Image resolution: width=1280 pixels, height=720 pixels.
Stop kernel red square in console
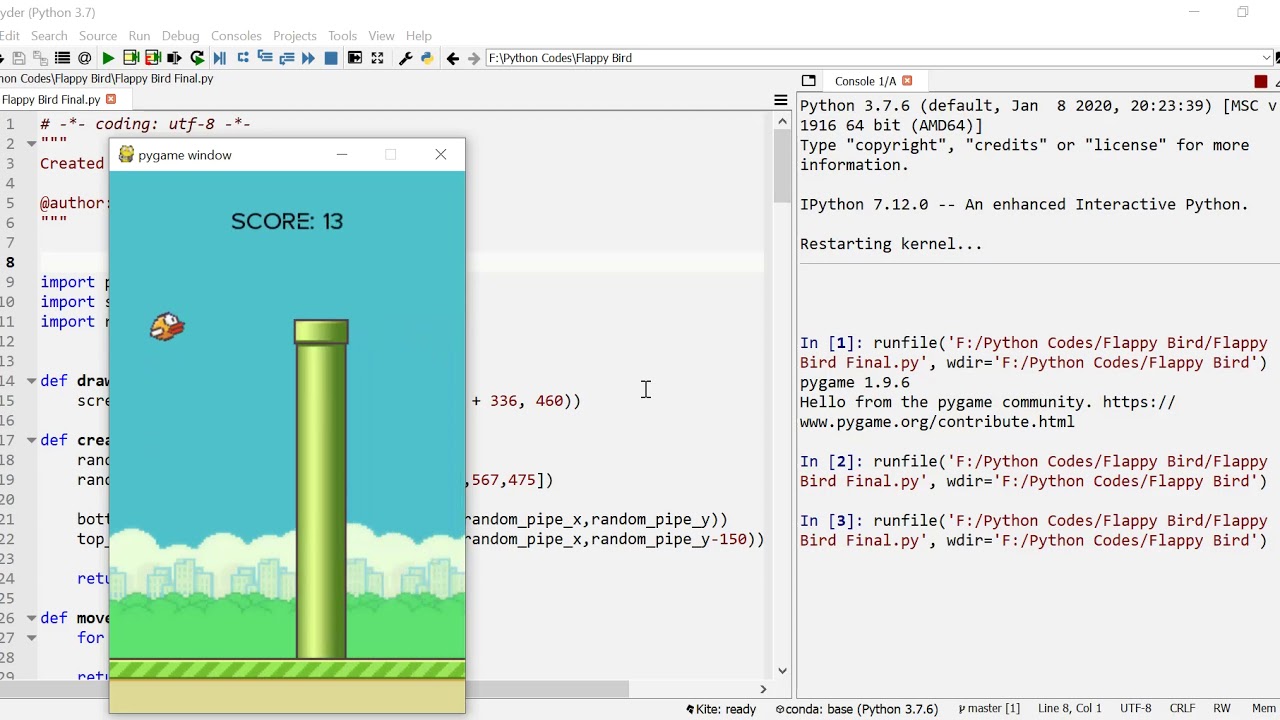tap(1261, 82)
